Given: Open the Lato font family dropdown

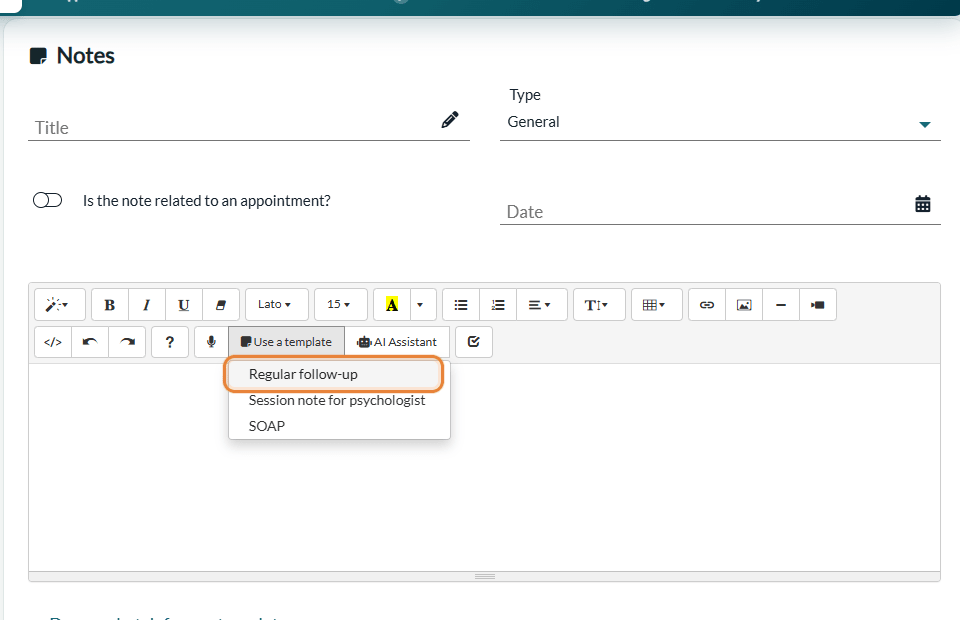Looking at the screenshot, I should click(x=276, y=305).
